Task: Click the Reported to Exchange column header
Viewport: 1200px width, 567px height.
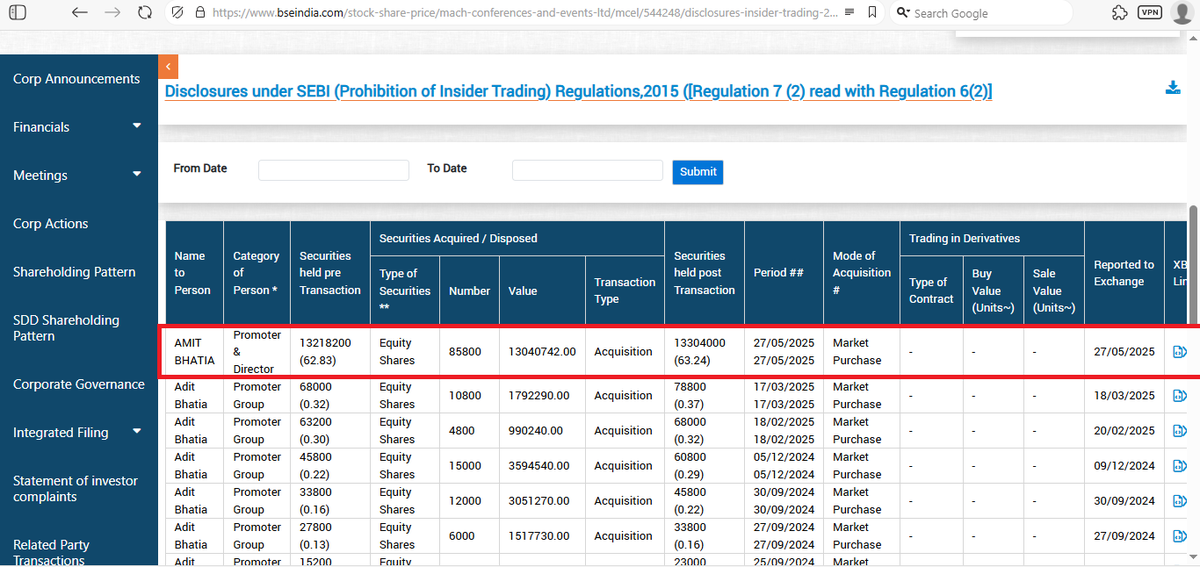Action: 1124,273
